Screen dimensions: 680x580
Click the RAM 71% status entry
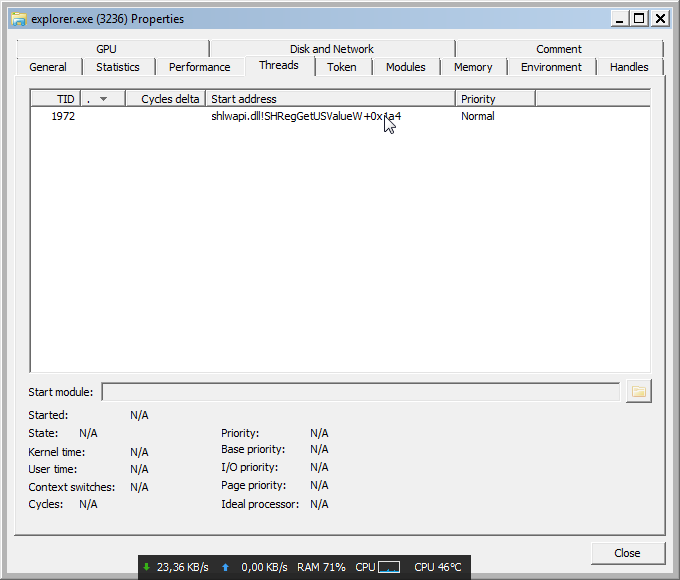coord(321,567)
